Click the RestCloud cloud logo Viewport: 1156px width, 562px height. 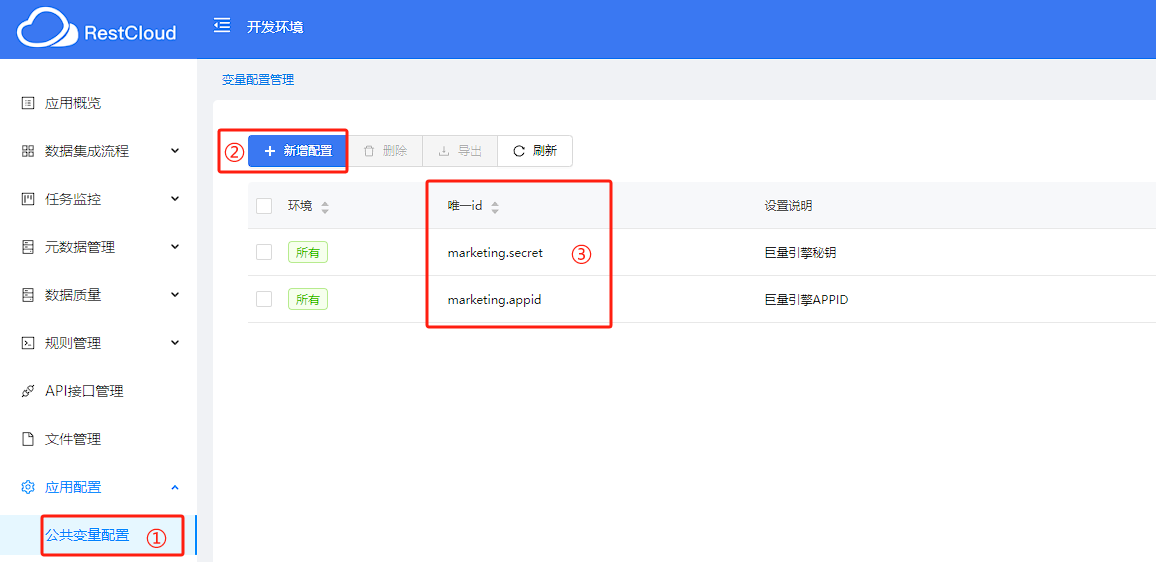click(47, 28)
